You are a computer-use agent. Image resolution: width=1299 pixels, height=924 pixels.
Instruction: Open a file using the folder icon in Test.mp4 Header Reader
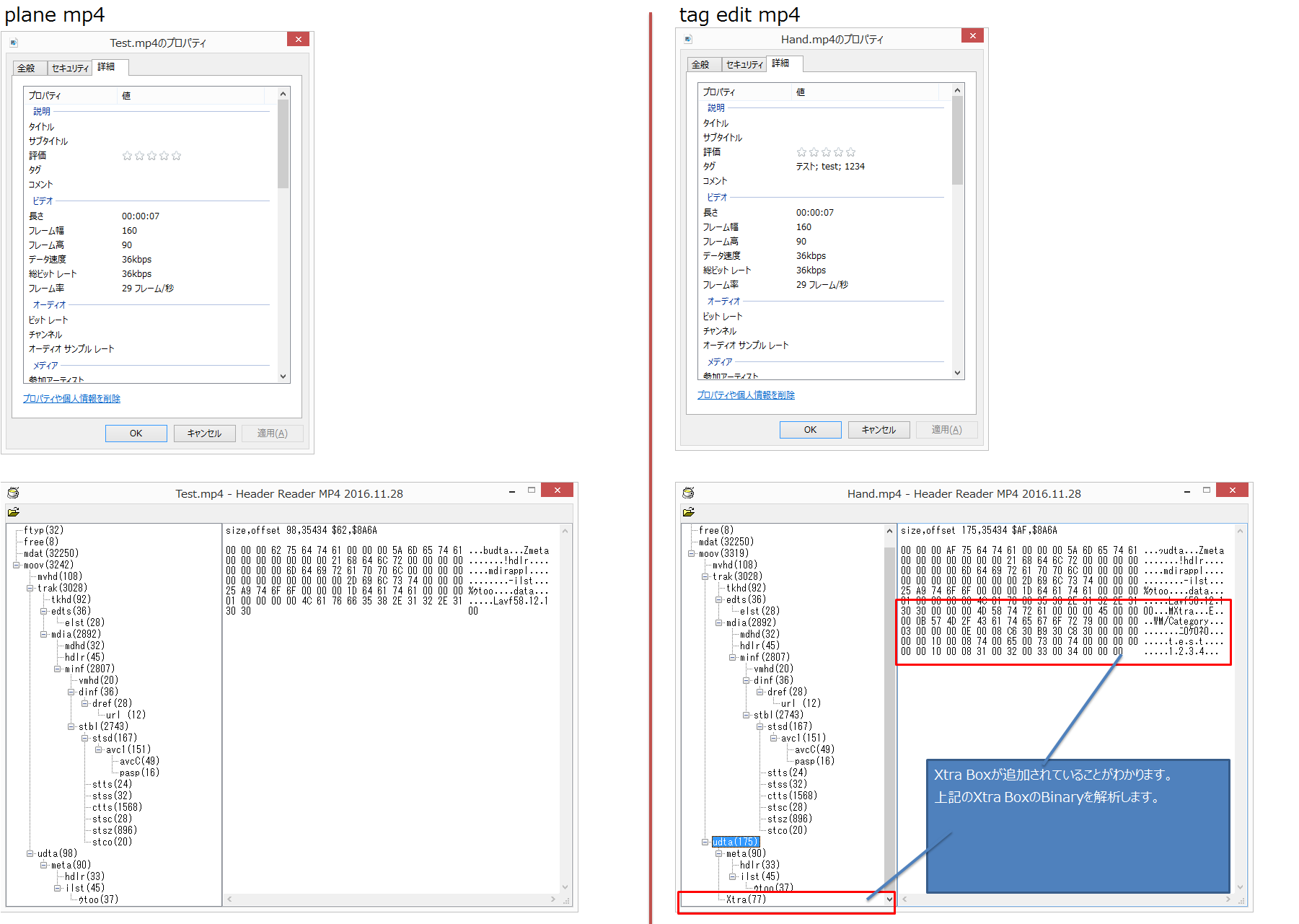coord(14,512)
